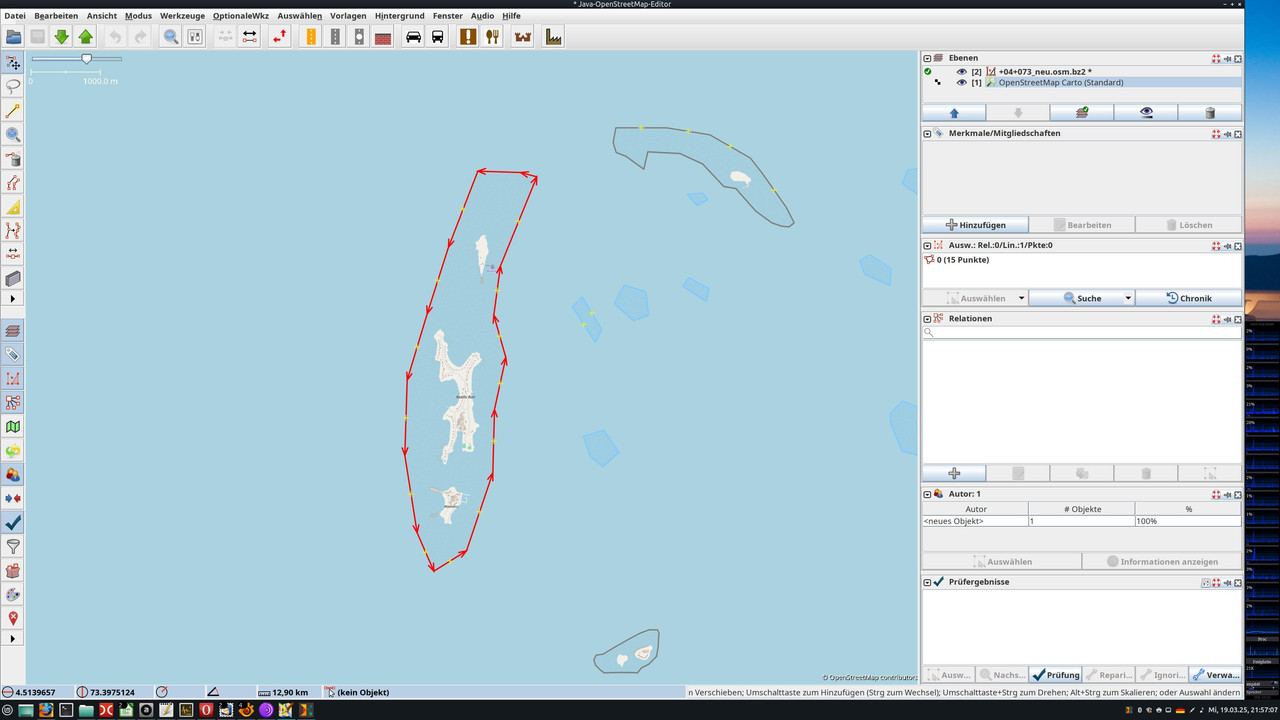
Task: Open the Vorlagen menu
Action: pos(348,16)
